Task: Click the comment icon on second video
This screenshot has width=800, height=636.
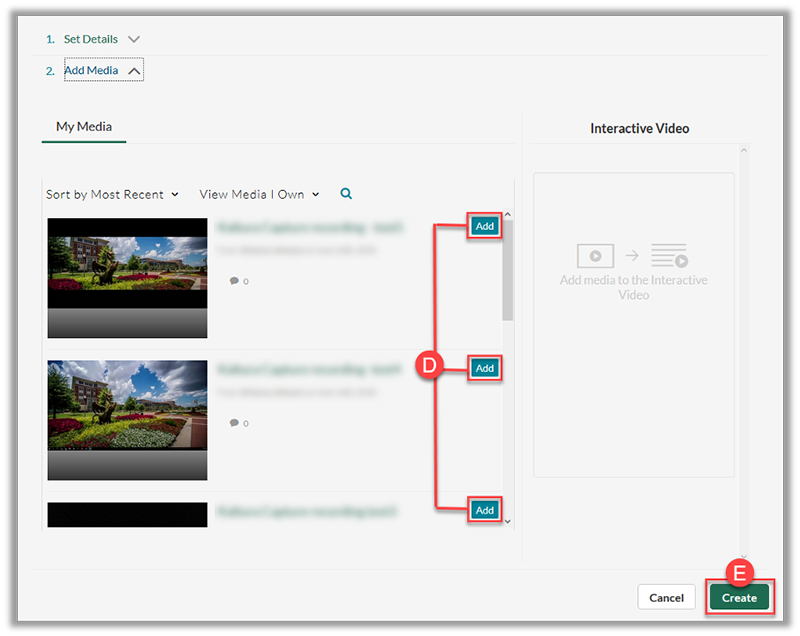Action: [234, 423]
